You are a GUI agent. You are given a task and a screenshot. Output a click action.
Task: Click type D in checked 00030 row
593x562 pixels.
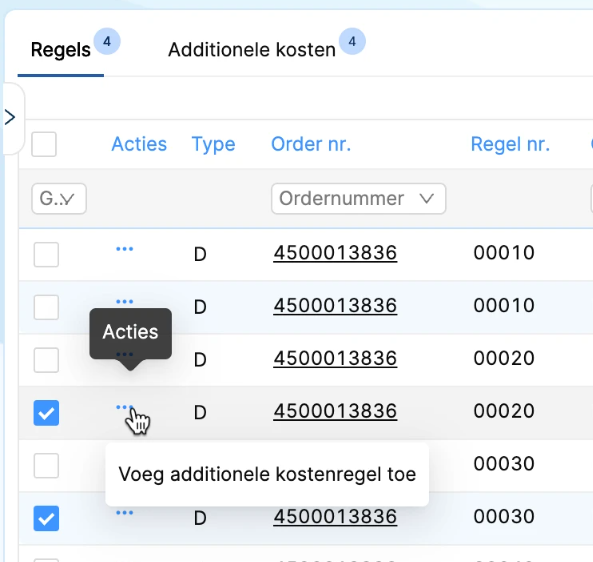coord(200,518)
